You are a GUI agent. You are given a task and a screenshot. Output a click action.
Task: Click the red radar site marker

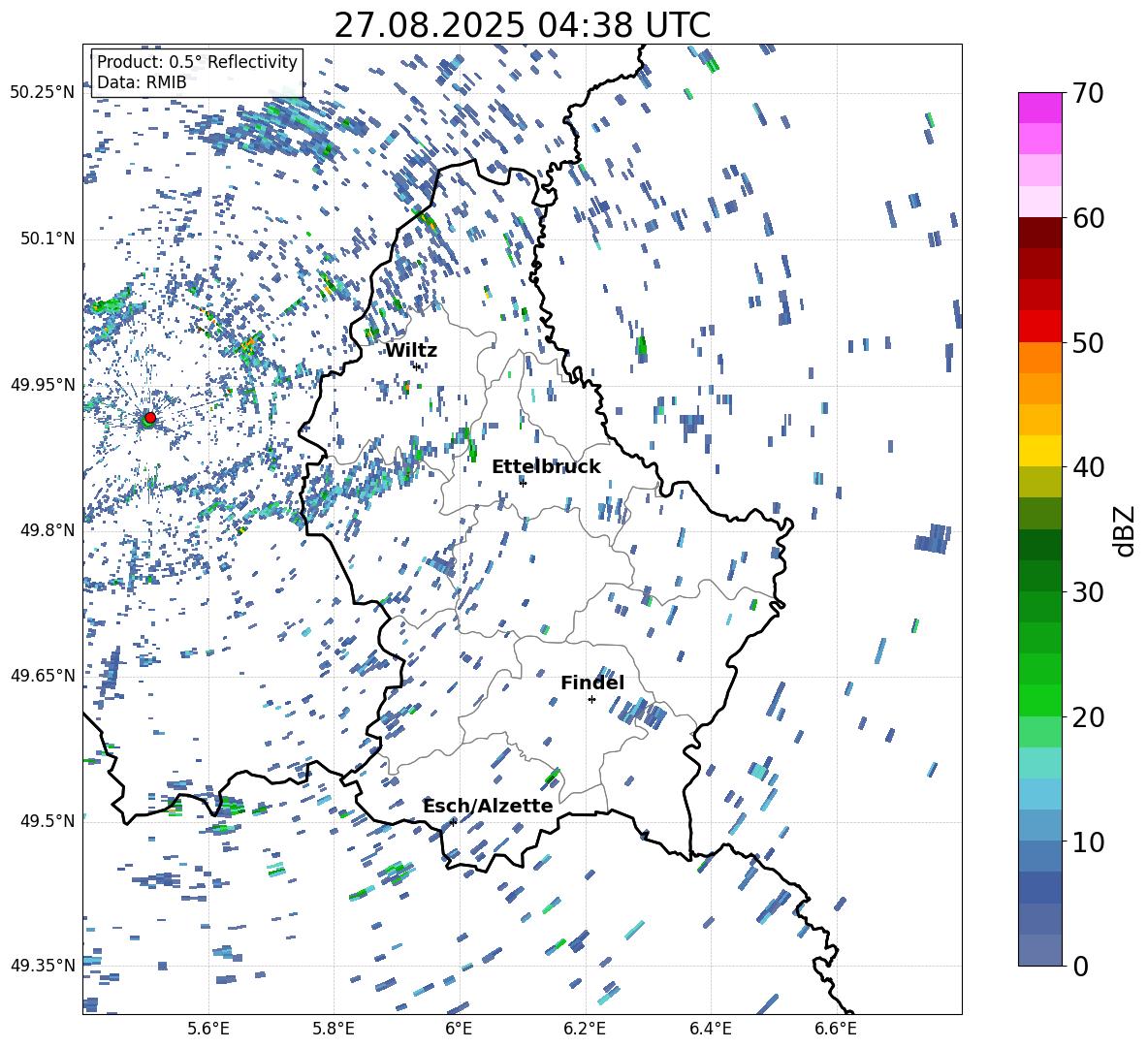coord(150,417)
